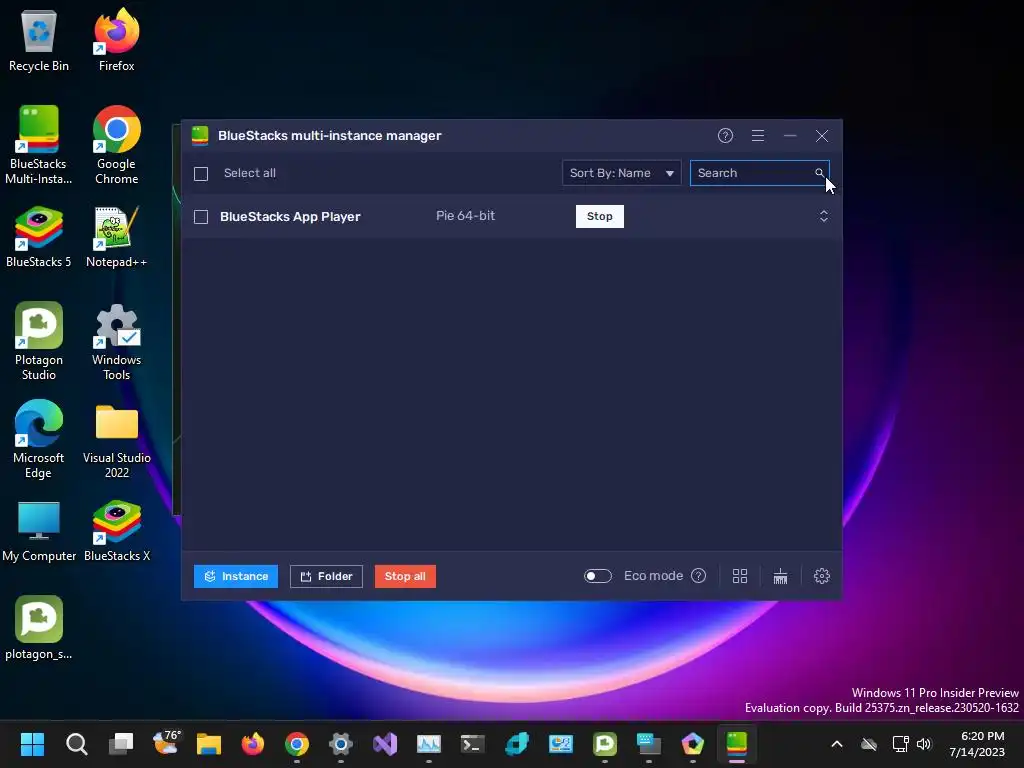1024x768 pixels.
Task: Select Plotagon Studio desktop shortcut
Action: tap(39, 341)
